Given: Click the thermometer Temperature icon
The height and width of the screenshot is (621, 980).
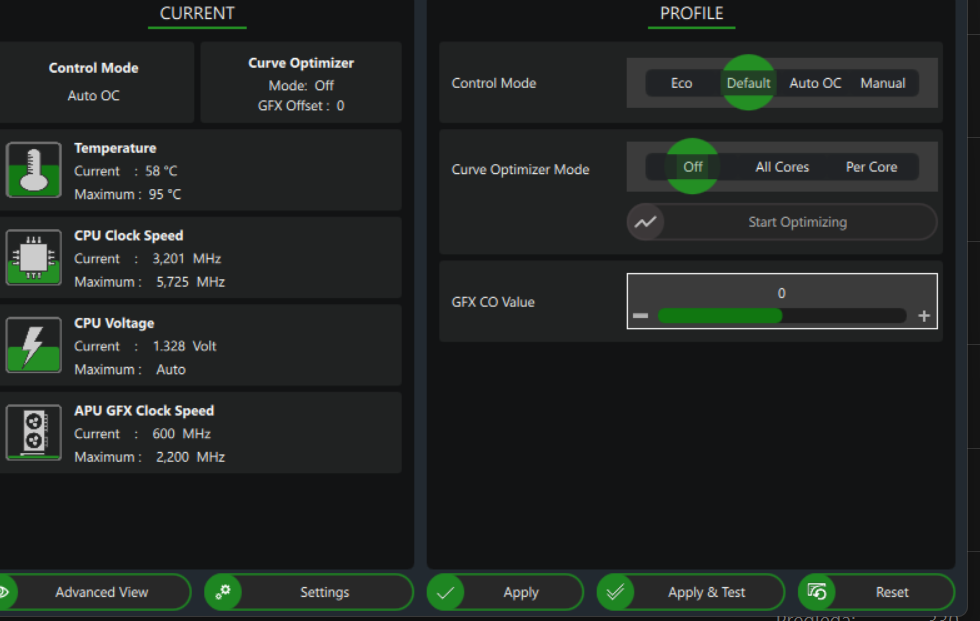Looking at the screenshot, I should 33,170.
